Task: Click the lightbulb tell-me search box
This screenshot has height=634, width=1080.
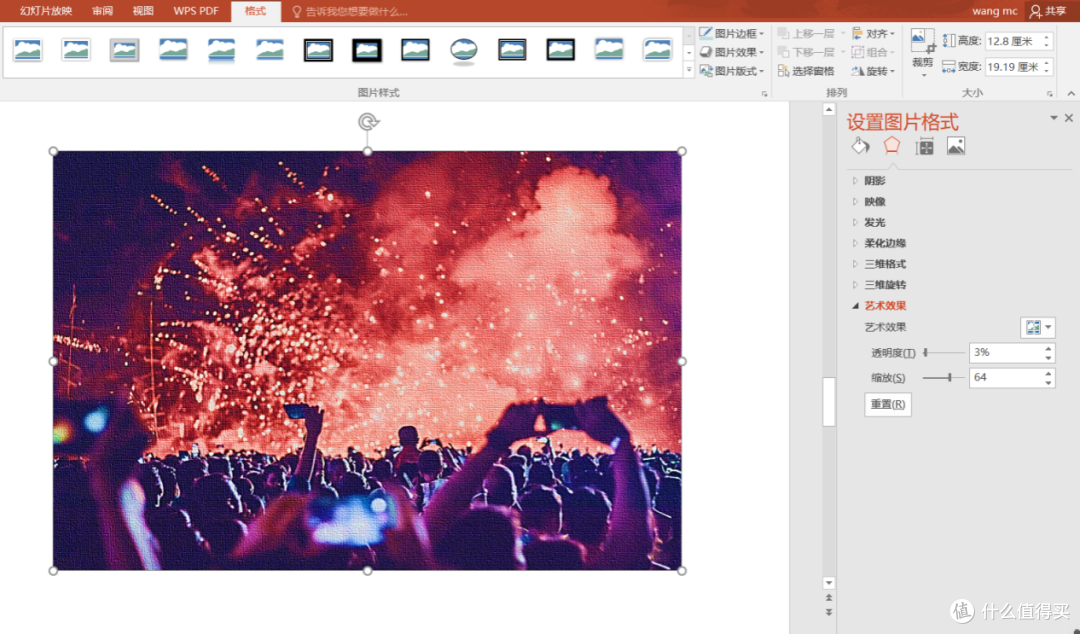Action: pos(351,12)
